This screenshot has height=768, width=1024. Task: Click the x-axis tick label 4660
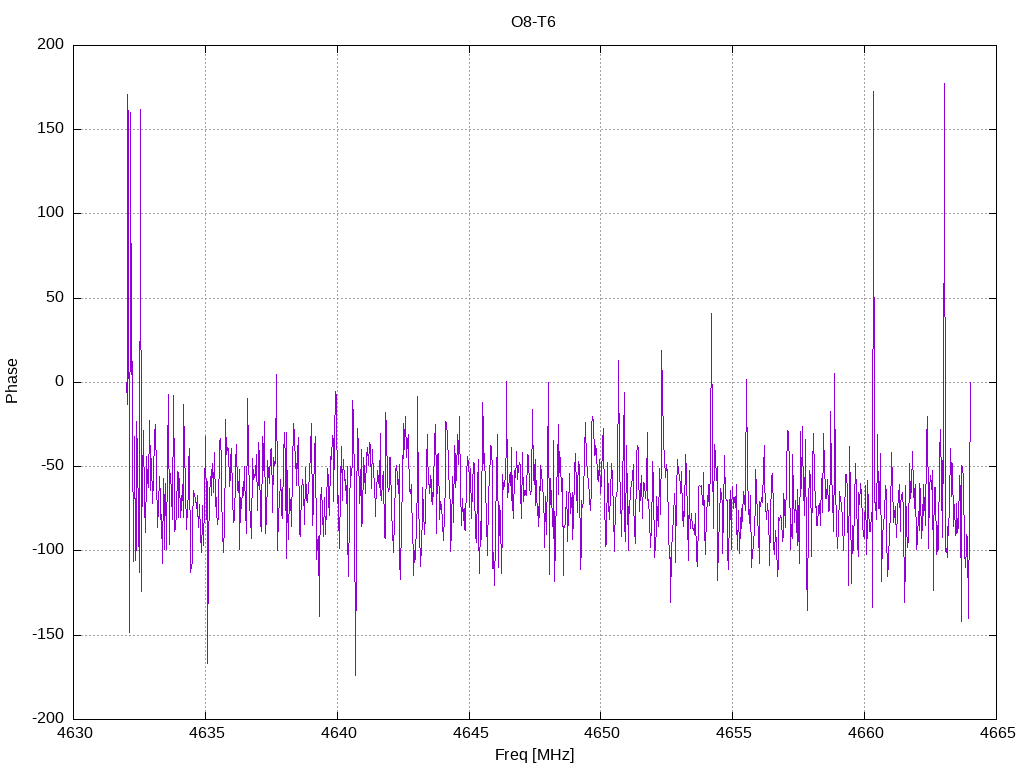click(x=865, y=733)
